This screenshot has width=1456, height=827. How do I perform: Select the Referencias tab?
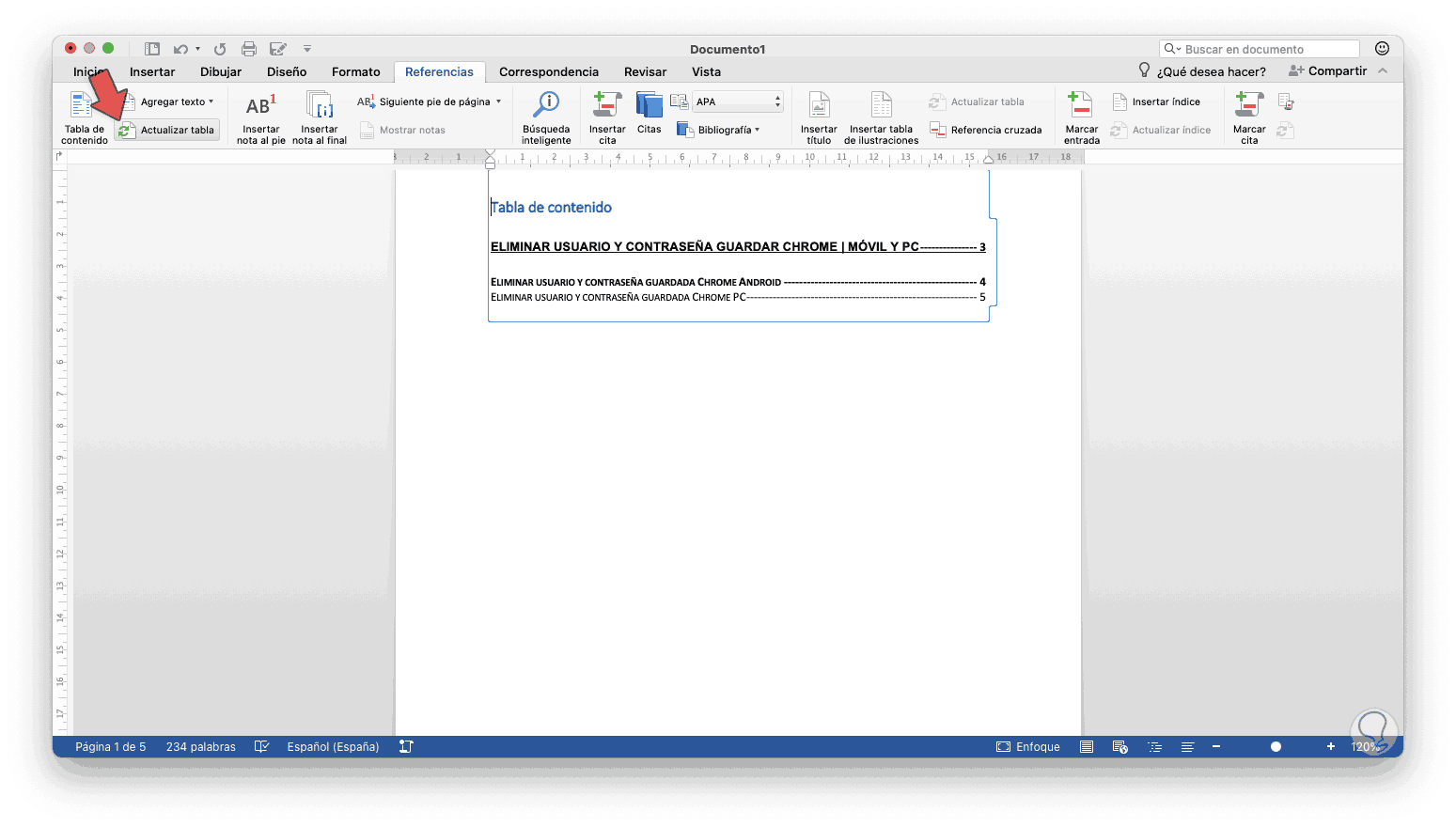coord(439,71)
